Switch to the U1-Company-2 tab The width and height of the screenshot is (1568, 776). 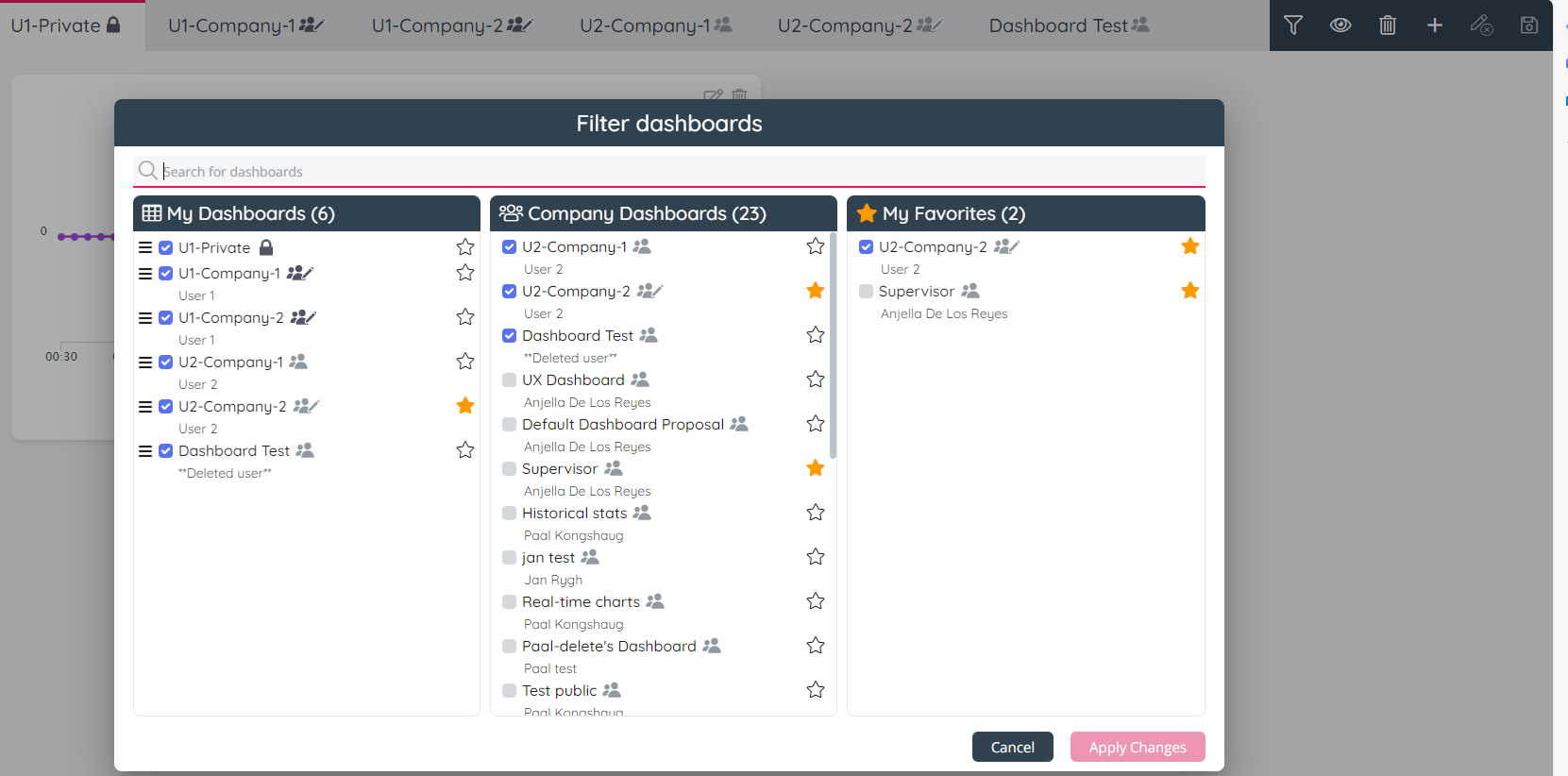coord(450,25)
